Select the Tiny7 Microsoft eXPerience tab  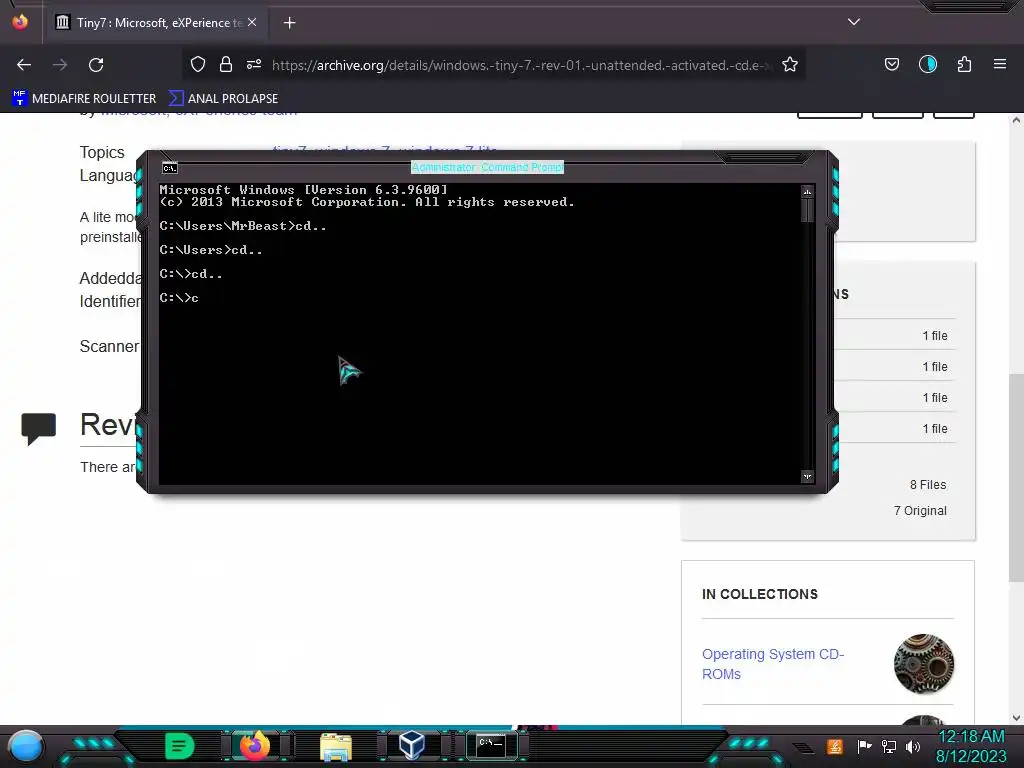pos(157,23)
